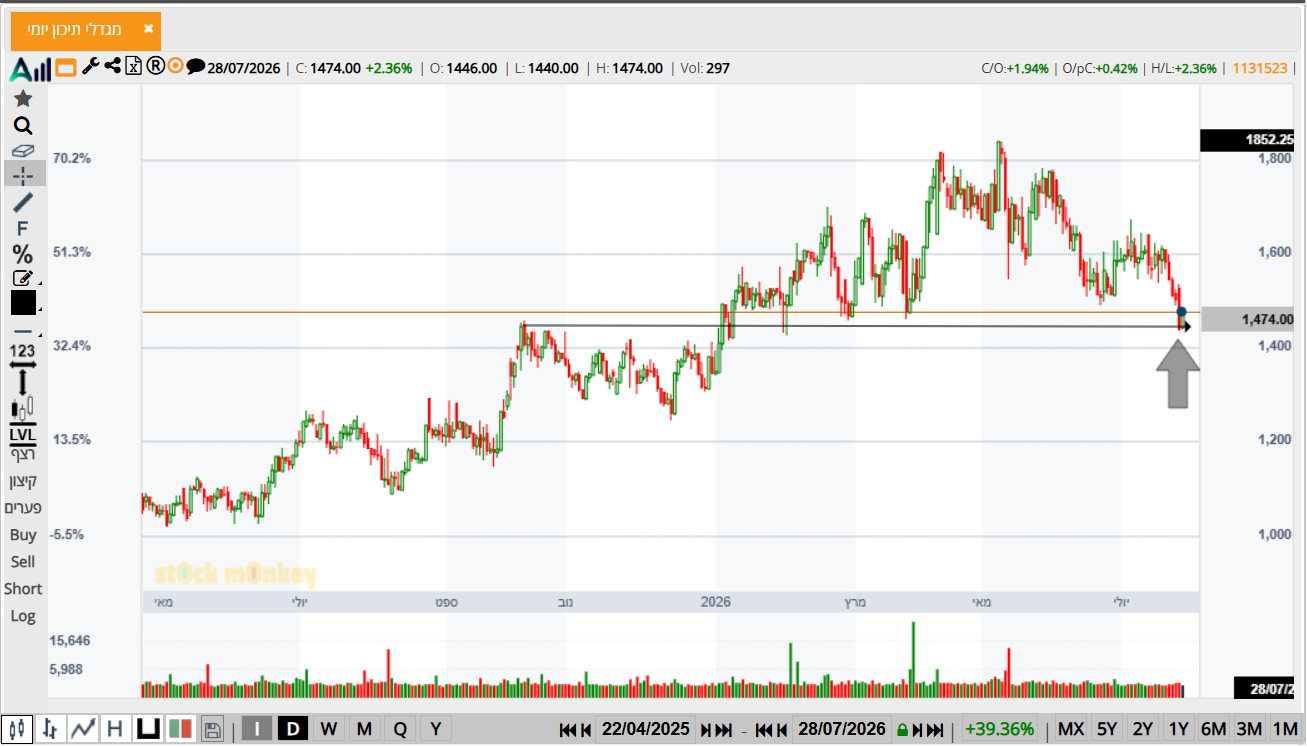This screenshot has width=1307, height=747.
Task: Select the 6M range tab
Action: [x=1214, y=729]
